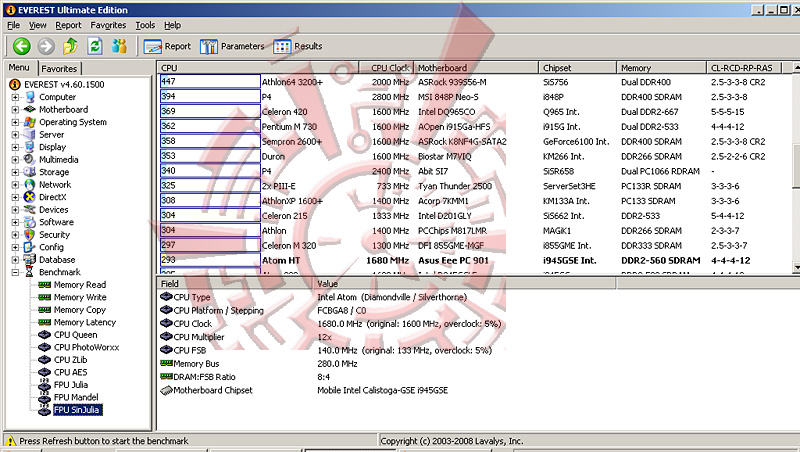The image size is (800, 452).
Task: Click the Up level arrow icon
Action: 70,46
